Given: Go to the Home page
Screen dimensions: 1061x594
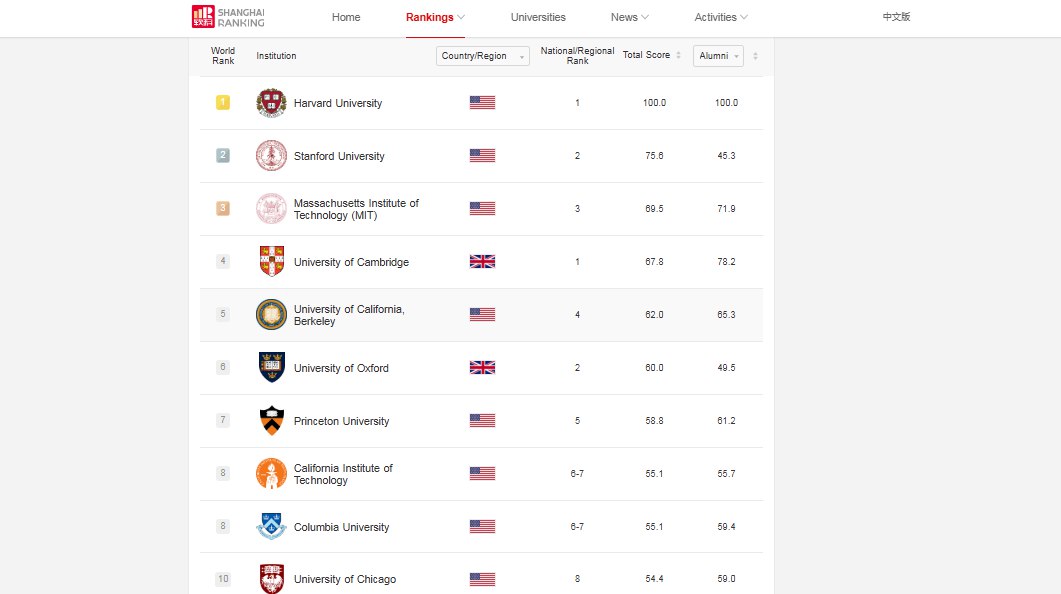Looking at the screenshot, I should click(x=346, y=18).
